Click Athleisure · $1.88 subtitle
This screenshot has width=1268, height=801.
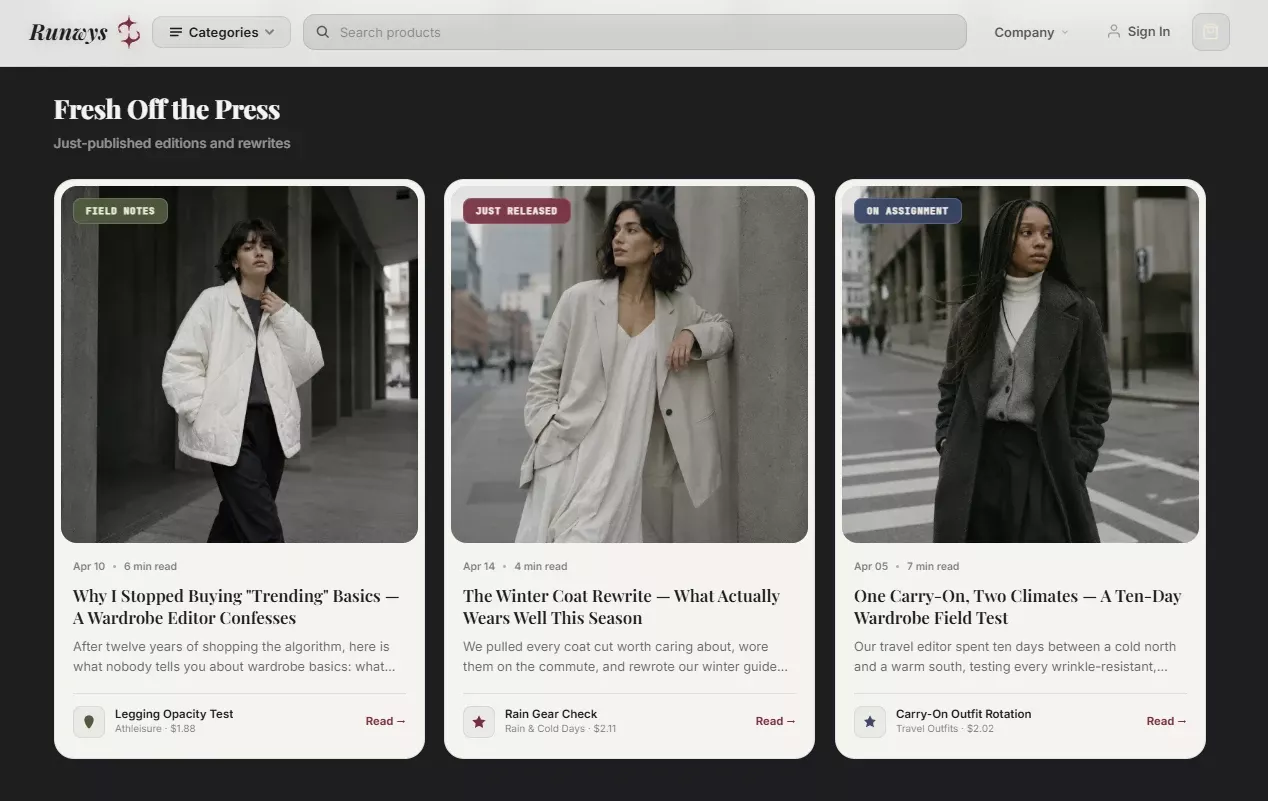point(155,729)
